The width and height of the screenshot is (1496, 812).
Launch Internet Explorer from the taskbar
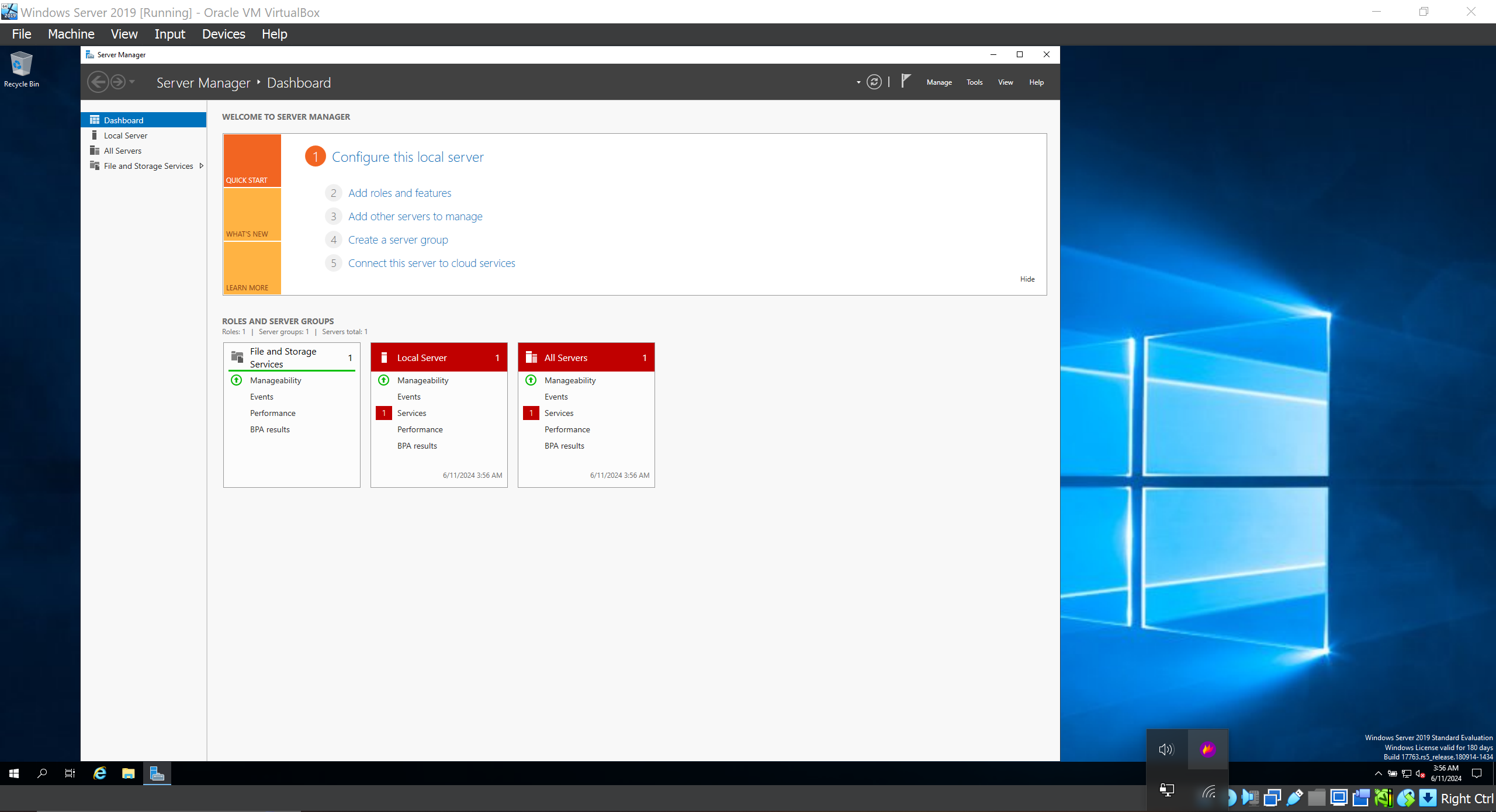click(100, 773)
